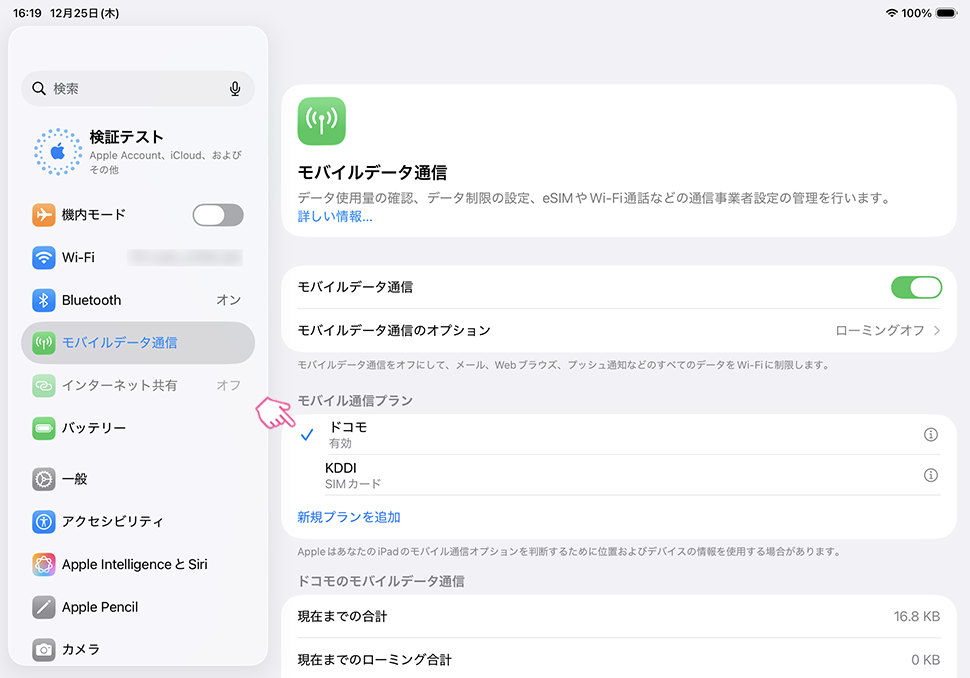This screenshot has width=970, height=678.
Task: Turn off the モバイルデータ通信 switch
Action: (915, 287)
